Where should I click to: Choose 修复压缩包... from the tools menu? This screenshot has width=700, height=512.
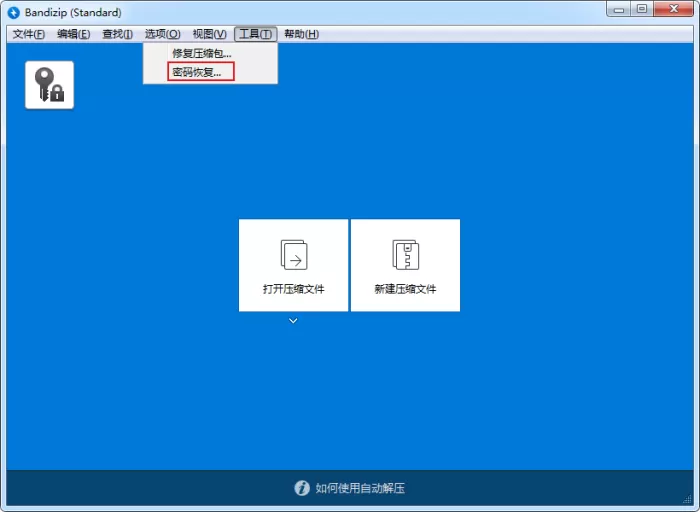pyautogui.click(x=202, y=54)
